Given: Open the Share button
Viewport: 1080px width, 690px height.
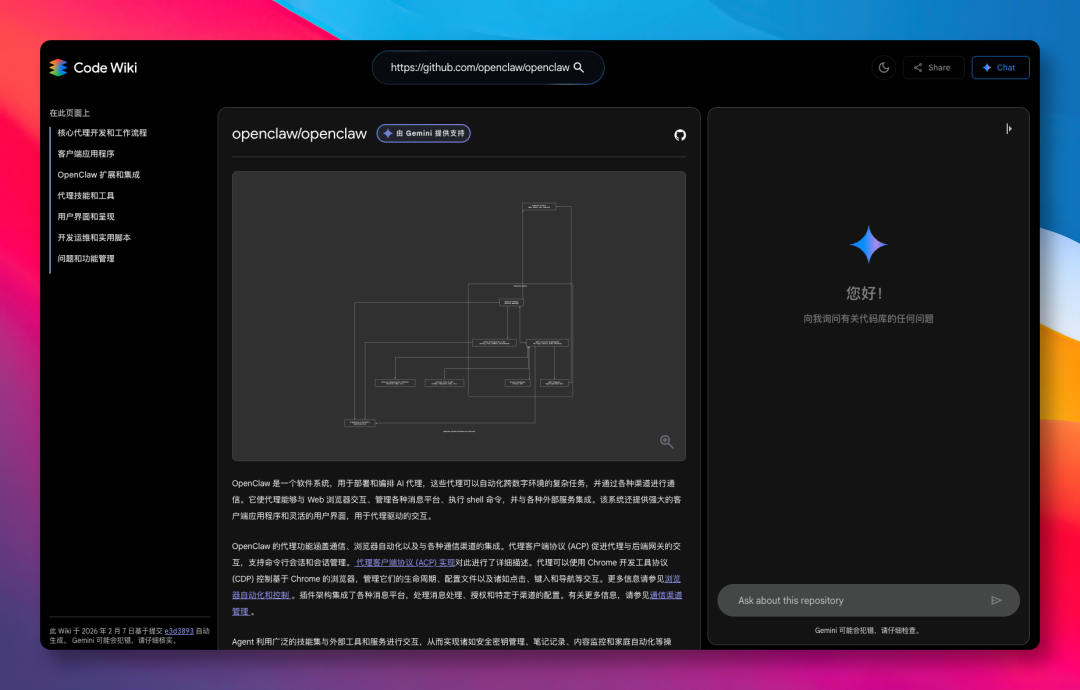Looking at the screenshot, I should (x=933, y=67).
